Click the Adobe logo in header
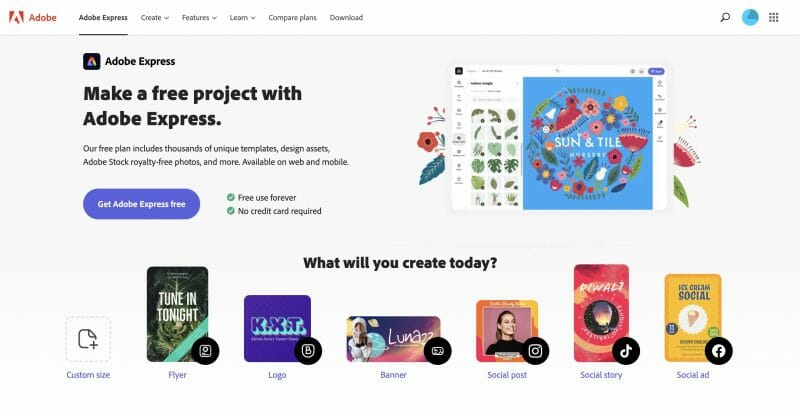Viewport: 800px width, 413px height. pos(32,17)
